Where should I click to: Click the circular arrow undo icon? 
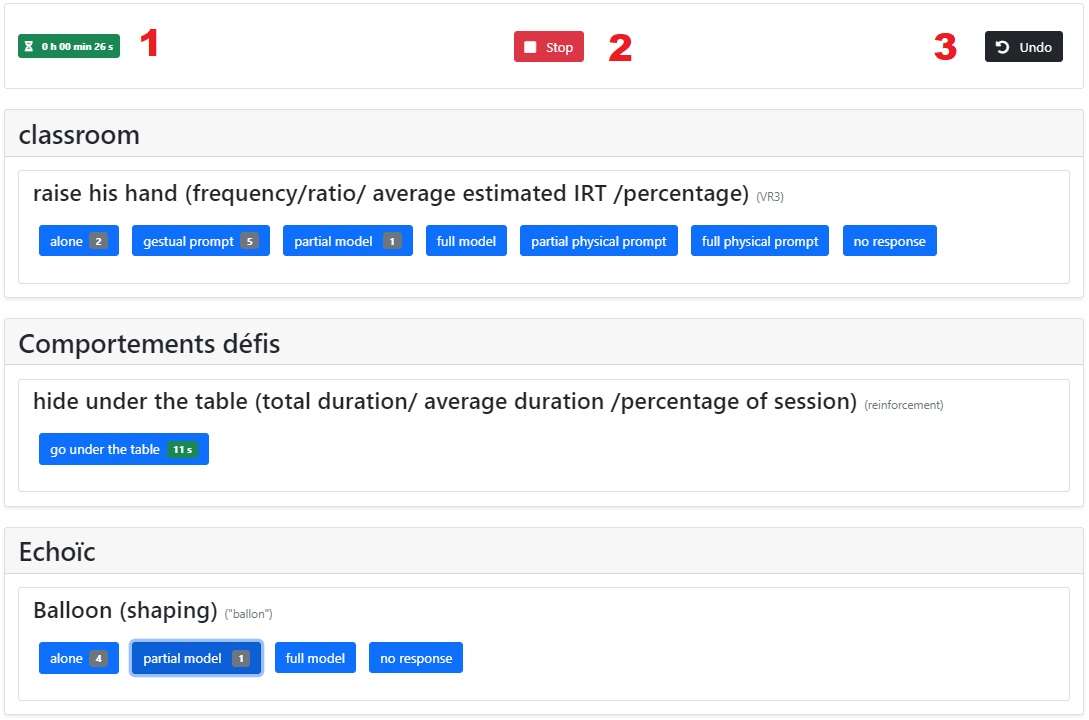1002,47
